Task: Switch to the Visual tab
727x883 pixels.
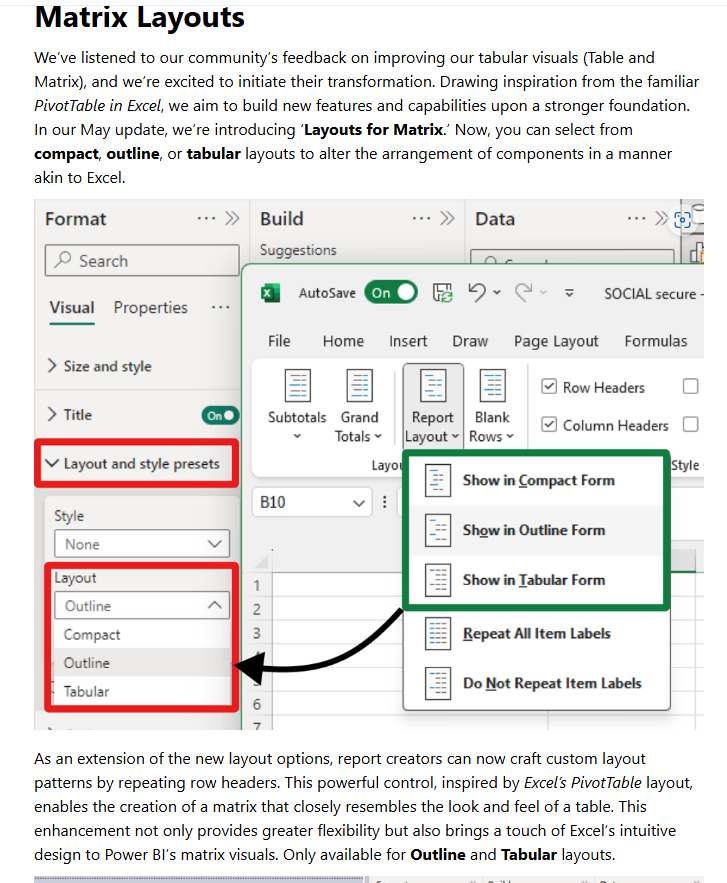Action: click(72, 307)
